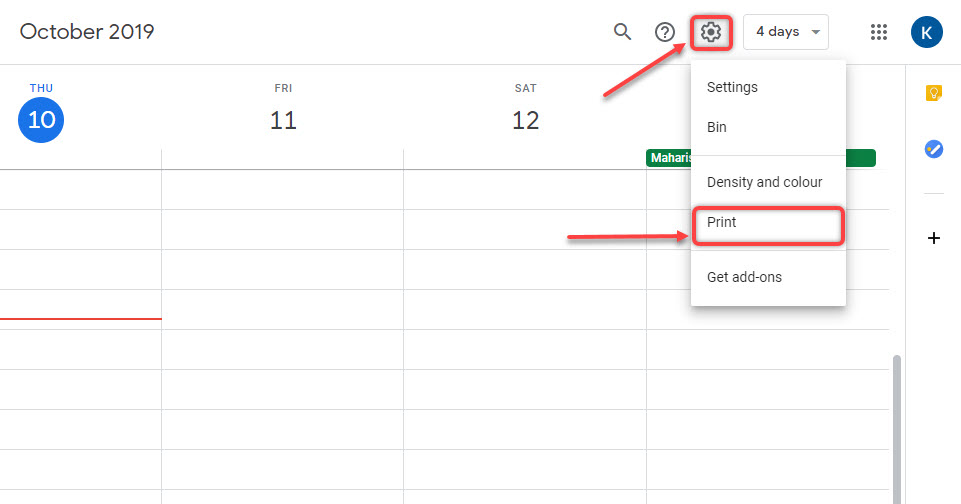The image size is (961, 504).
Task: Expand the 4 days view dropdown
Action: 786,32
